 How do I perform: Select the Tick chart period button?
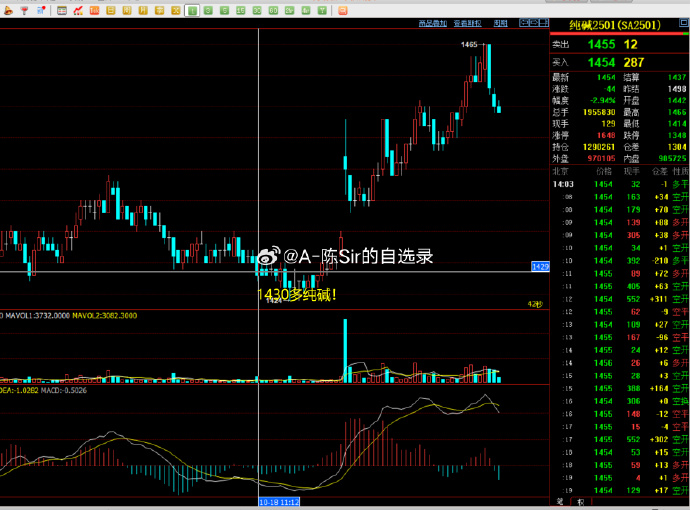point(94,10)
